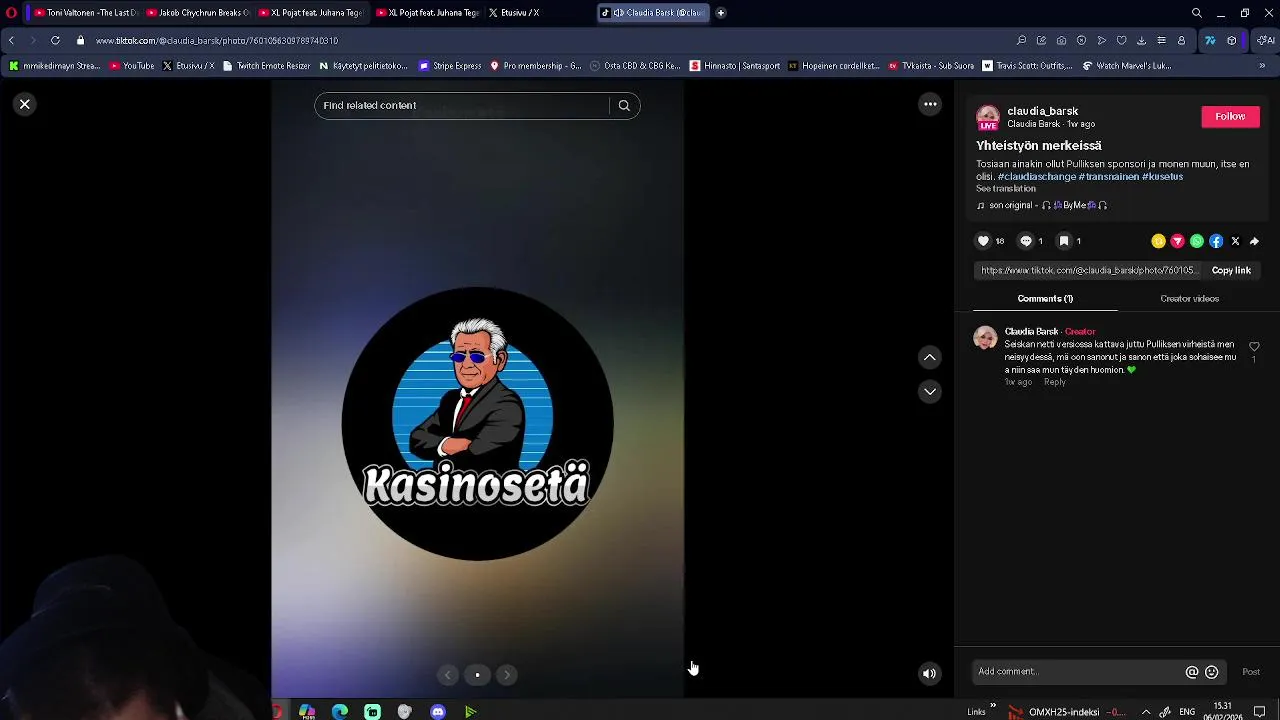Go to previous photo slide arrow
Image resolution: width=1280 pixels, height=720 pixels.
coord(448,675)
